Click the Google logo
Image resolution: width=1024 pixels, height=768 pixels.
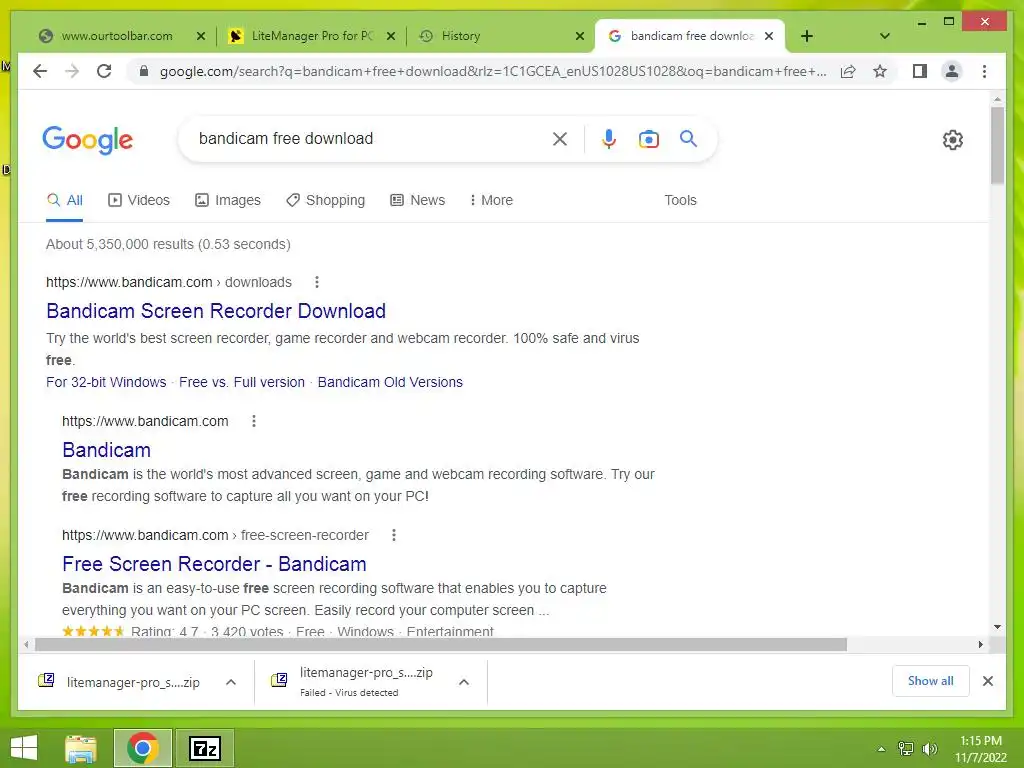click(x=88, y=140)
